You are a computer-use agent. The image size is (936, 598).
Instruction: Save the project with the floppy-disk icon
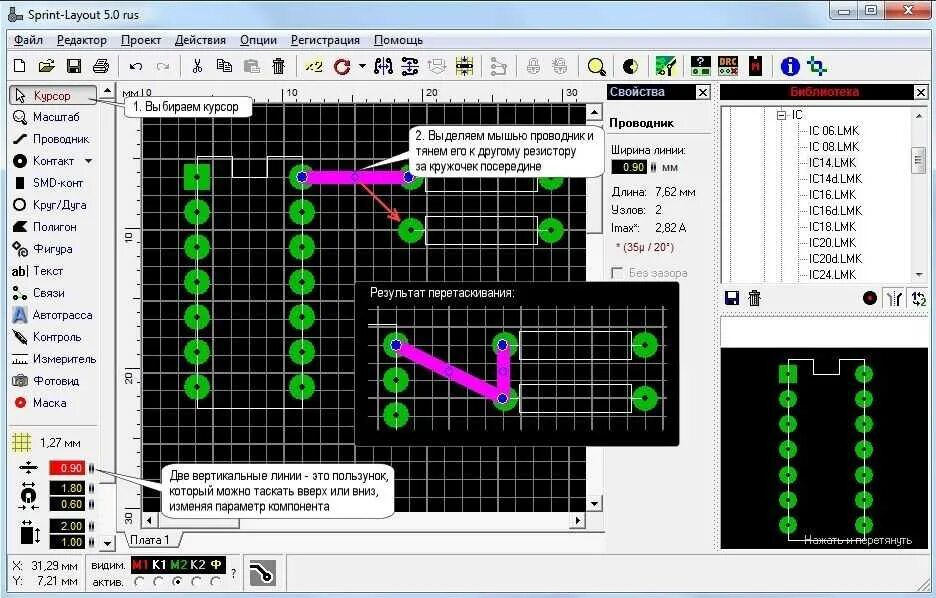click(73, 66)
